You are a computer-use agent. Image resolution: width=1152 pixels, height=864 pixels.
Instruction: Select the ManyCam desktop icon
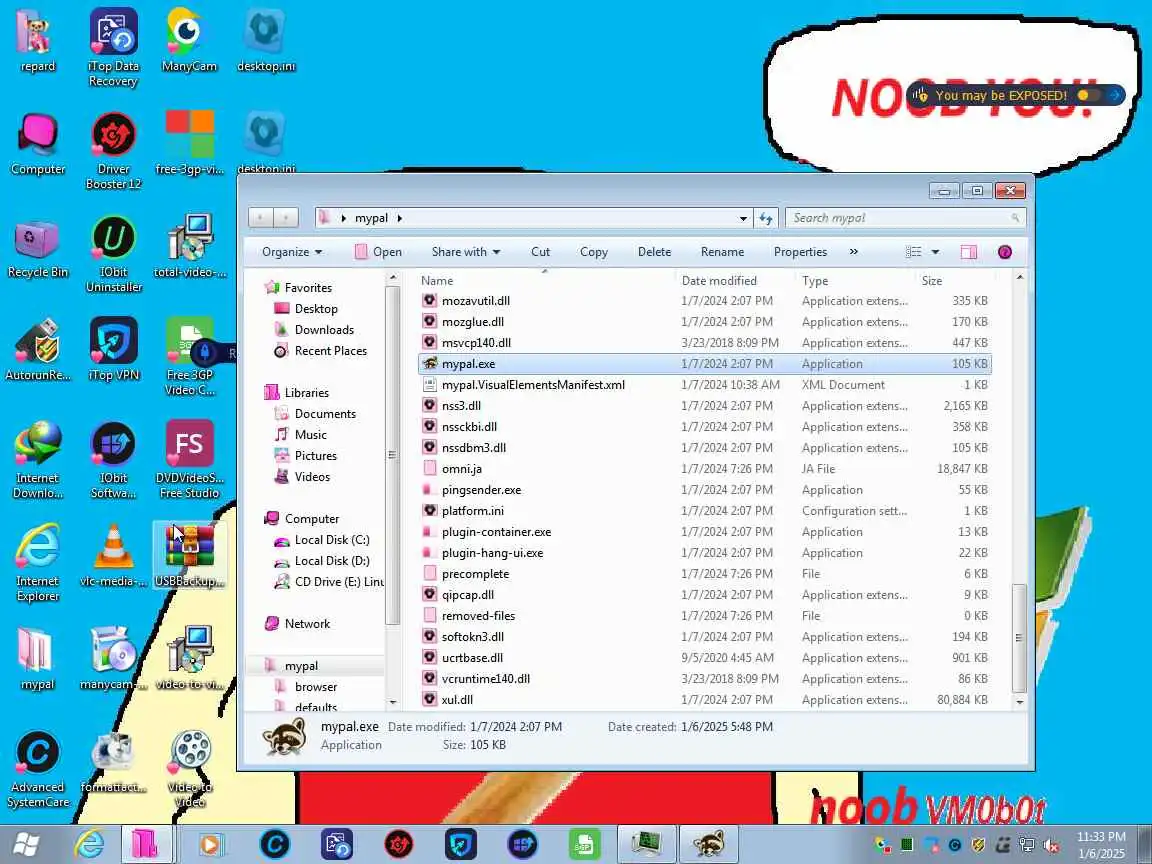189,40
